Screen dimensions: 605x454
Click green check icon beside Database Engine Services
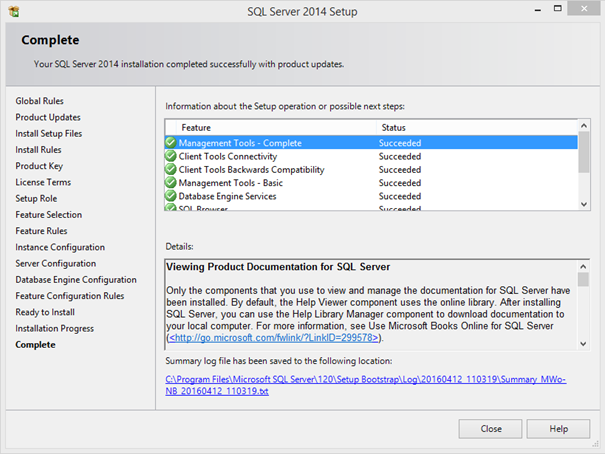pyautogui.click(x=171, y=196)
